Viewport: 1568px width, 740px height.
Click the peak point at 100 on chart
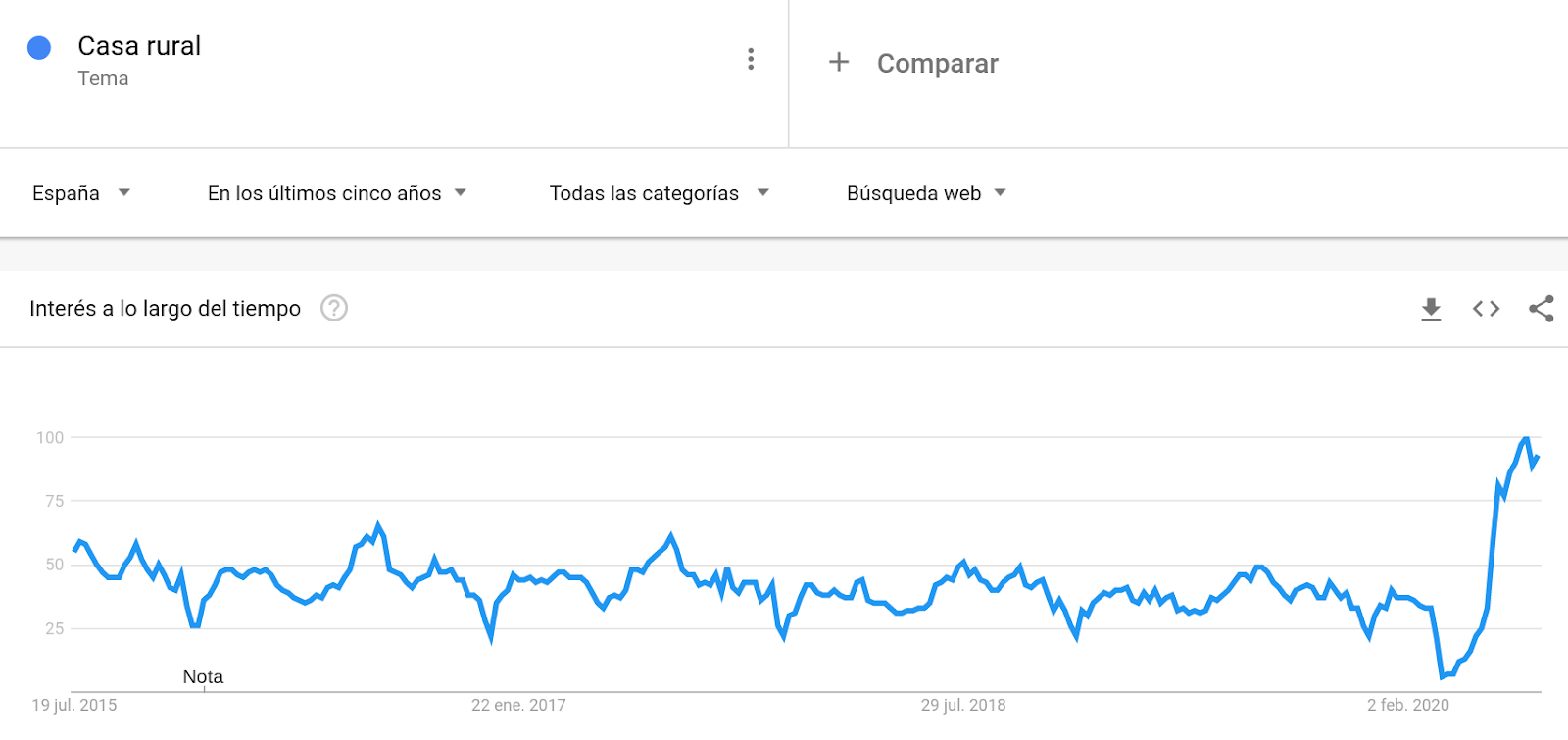click(1527, 437)
